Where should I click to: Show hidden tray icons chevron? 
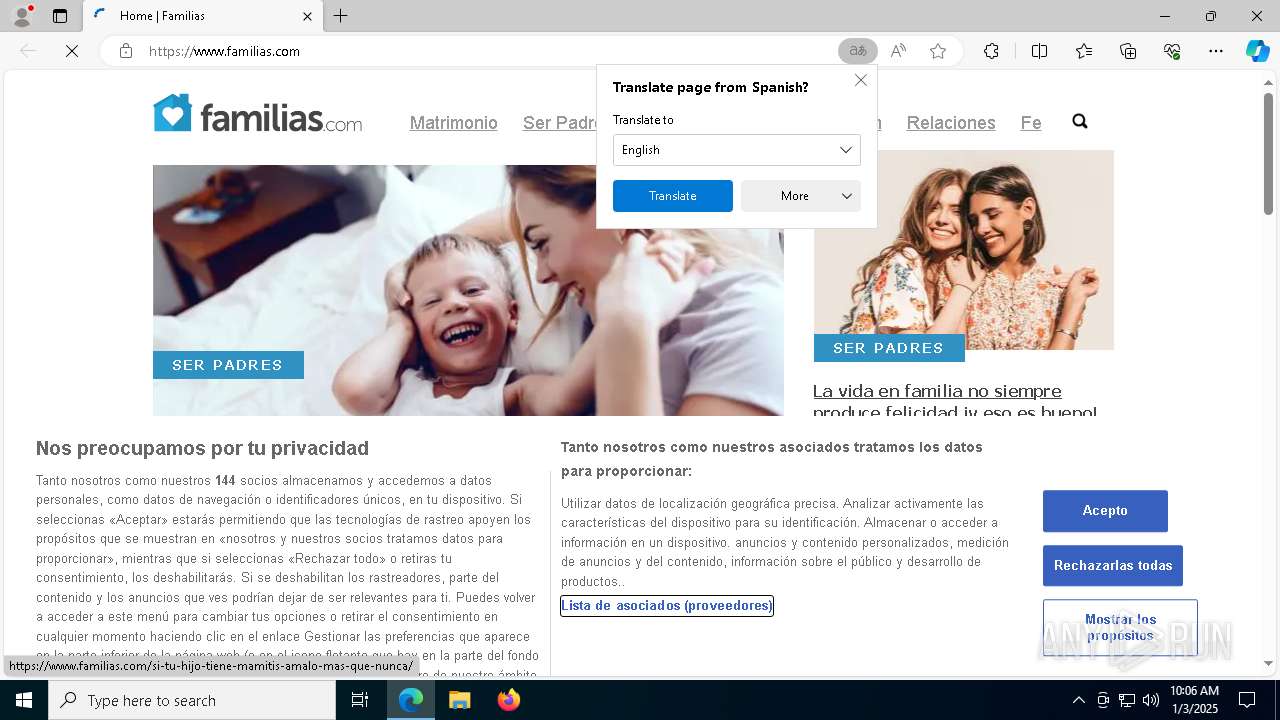1078,700
